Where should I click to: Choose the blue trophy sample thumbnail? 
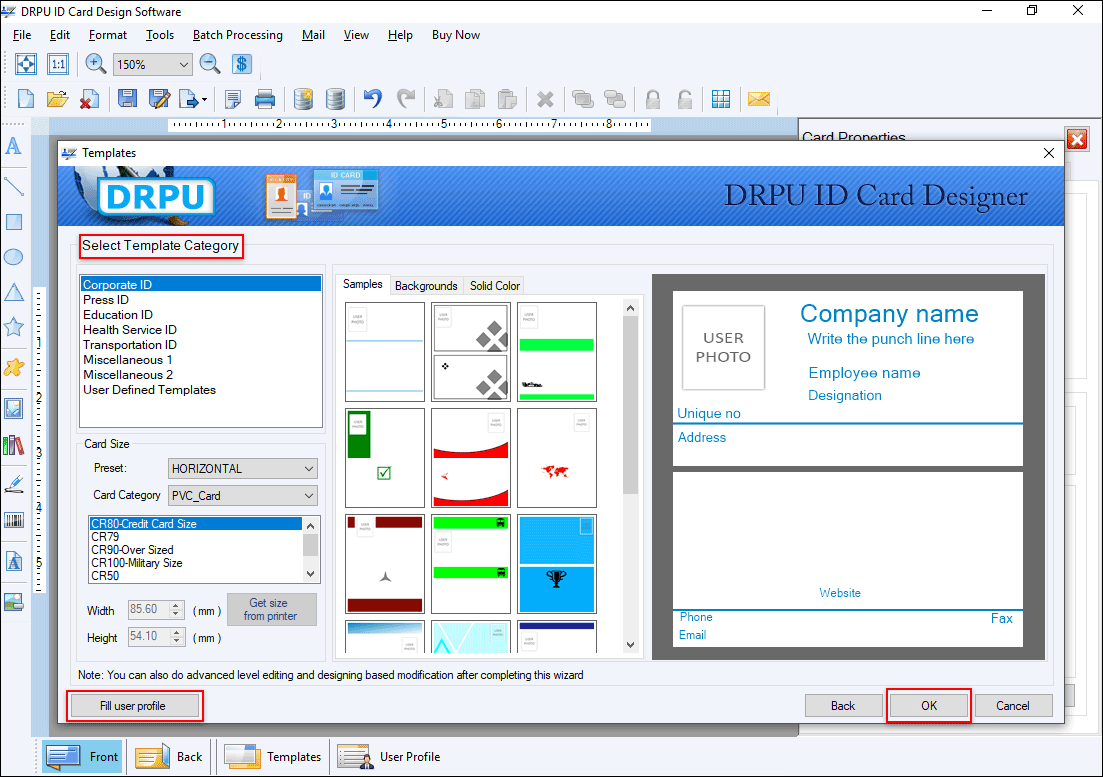556,564
